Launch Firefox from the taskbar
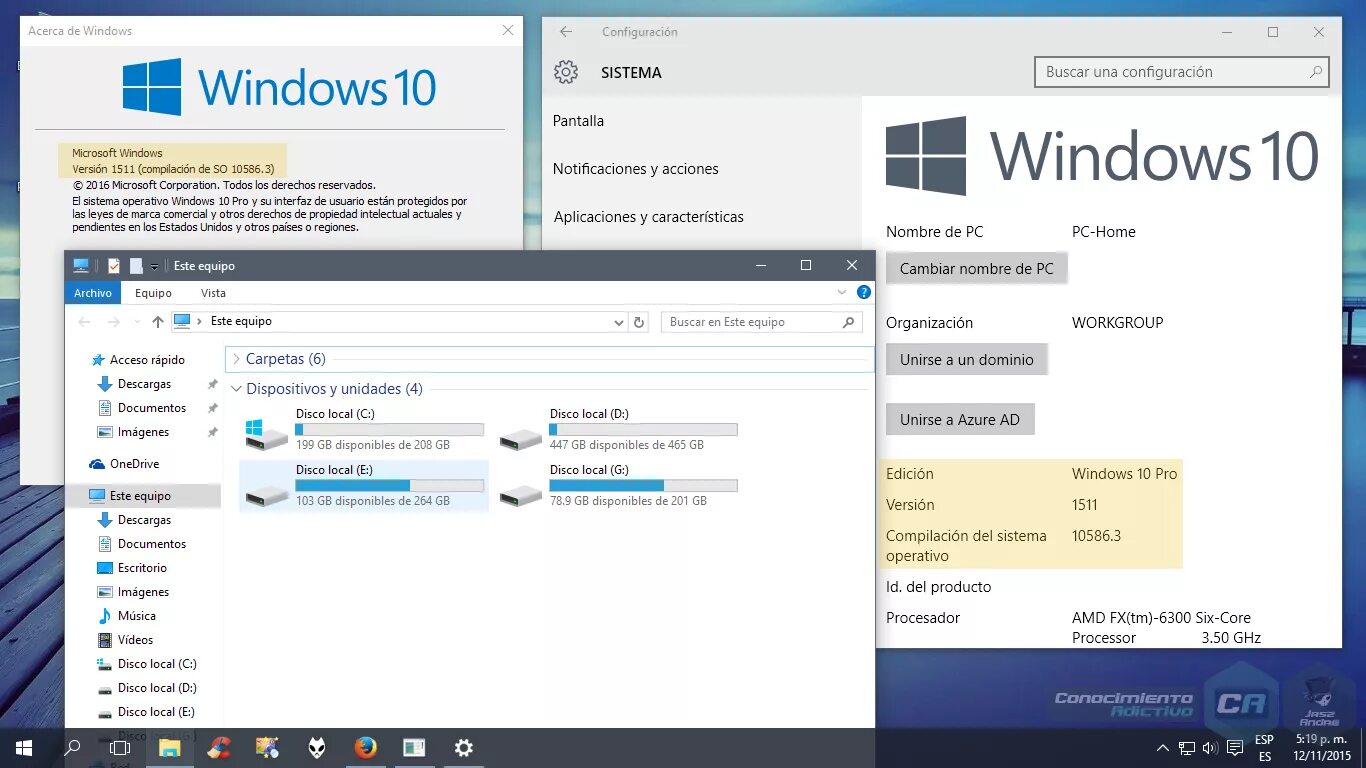This screenshot has width=1366, height=768. coord(365,747)
